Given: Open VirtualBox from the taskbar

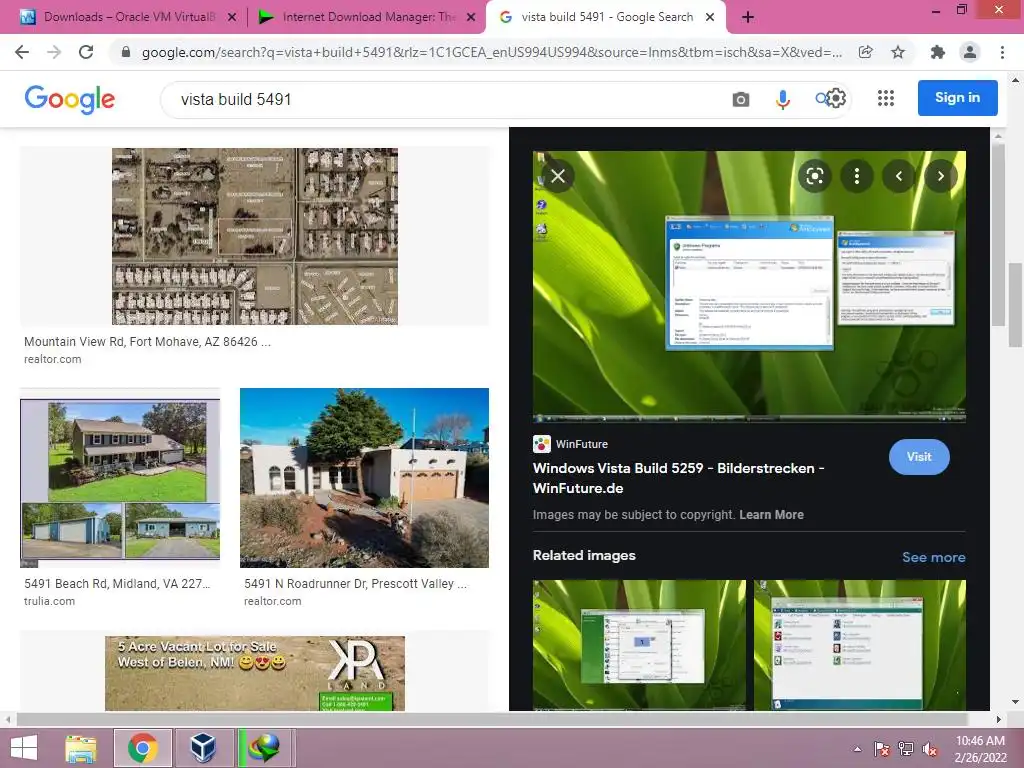Looking at the screenshot, I should pyautogui.click(x=204, y=748).
